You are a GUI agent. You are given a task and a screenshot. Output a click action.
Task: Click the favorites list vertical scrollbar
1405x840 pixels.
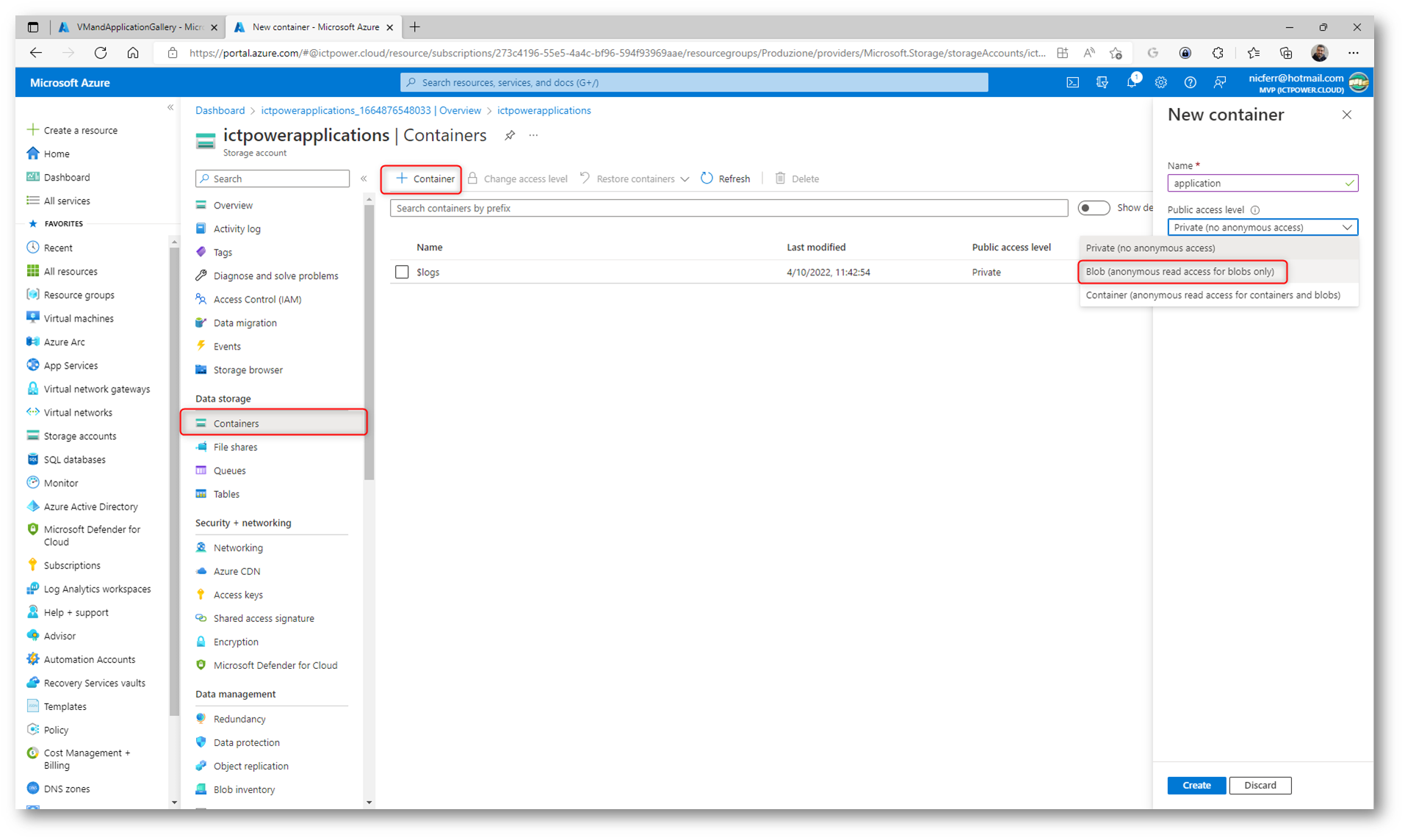point(174,481)
